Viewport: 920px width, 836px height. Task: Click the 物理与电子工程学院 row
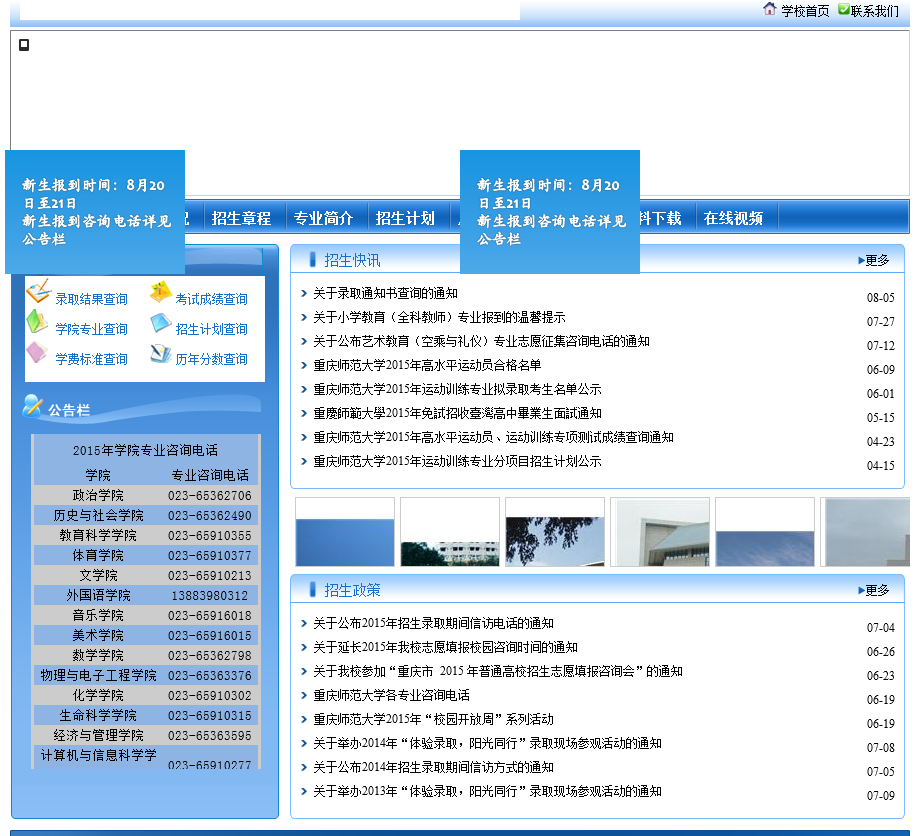click(x=146, y=675)
